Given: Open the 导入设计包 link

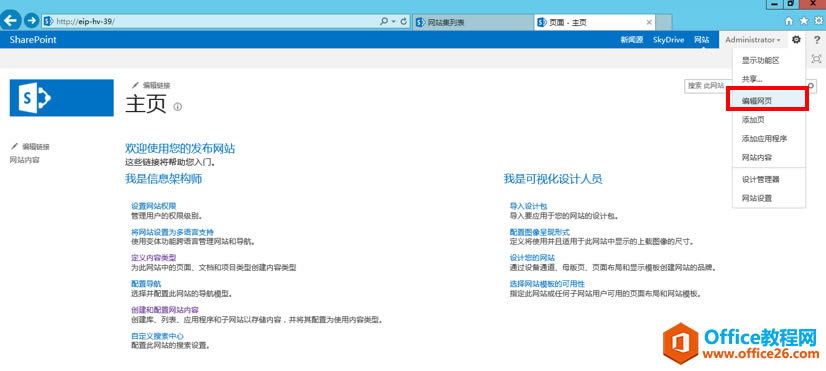Looking at the screenshot, I should click(528, 206).
